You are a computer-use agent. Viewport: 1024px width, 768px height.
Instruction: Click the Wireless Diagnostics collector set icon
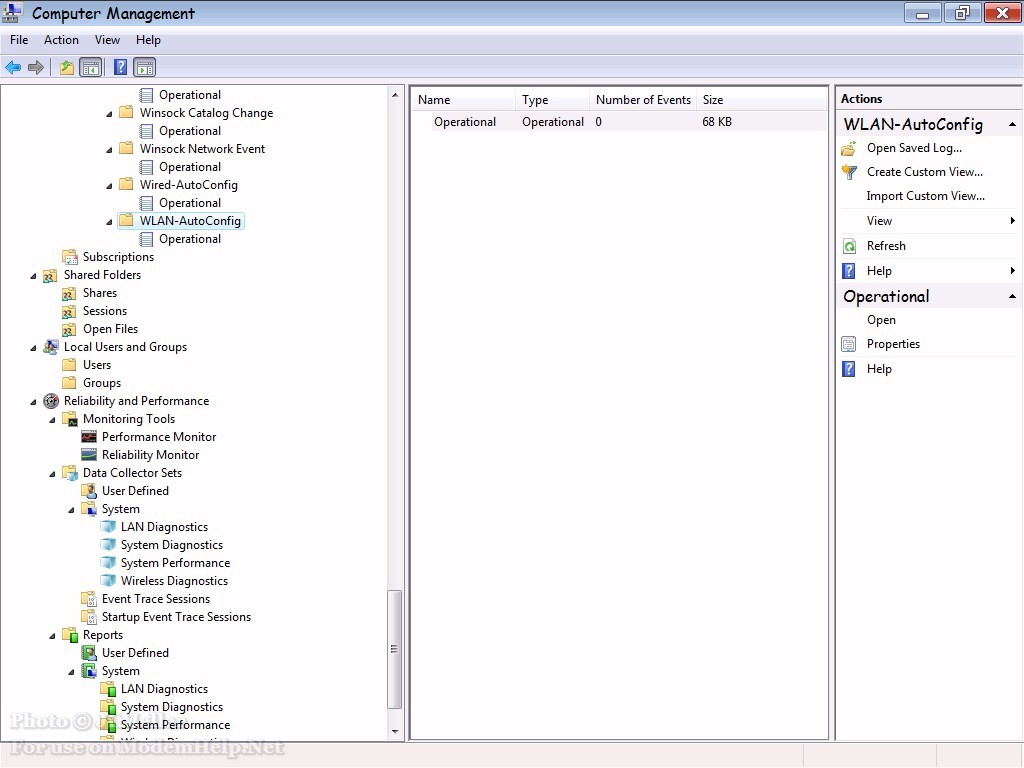tap(108, 581)
